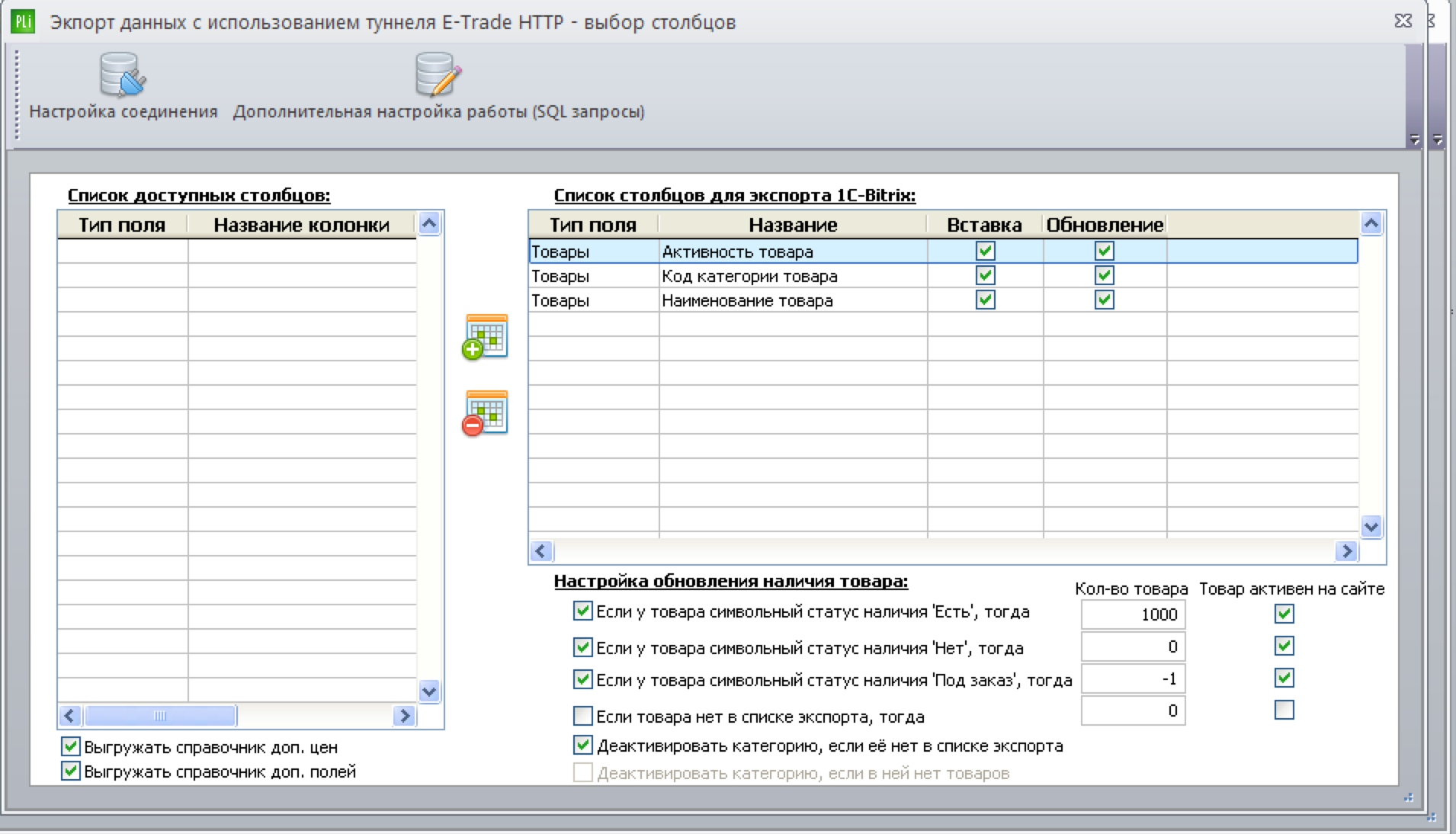1456x834 pixels.
Task: Toggle 'Вставка' checkbox for 'Код категории товара'
Action: [986, 275]
